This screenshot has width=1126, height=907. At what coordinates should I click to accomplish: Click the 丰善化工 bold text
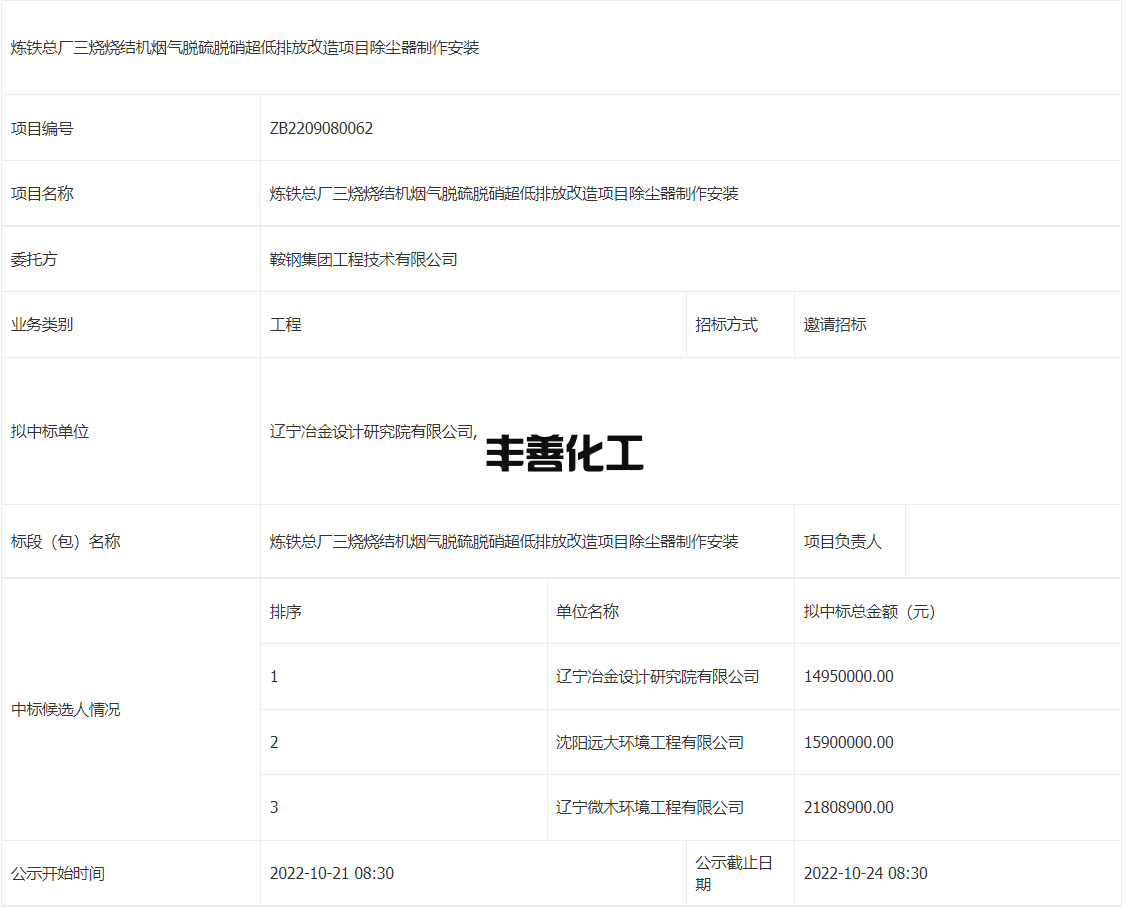[564, 453]
